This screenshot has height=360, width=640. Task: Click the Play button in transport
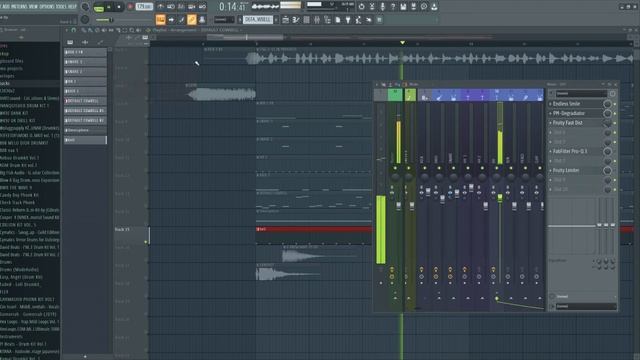pos(109,7)
